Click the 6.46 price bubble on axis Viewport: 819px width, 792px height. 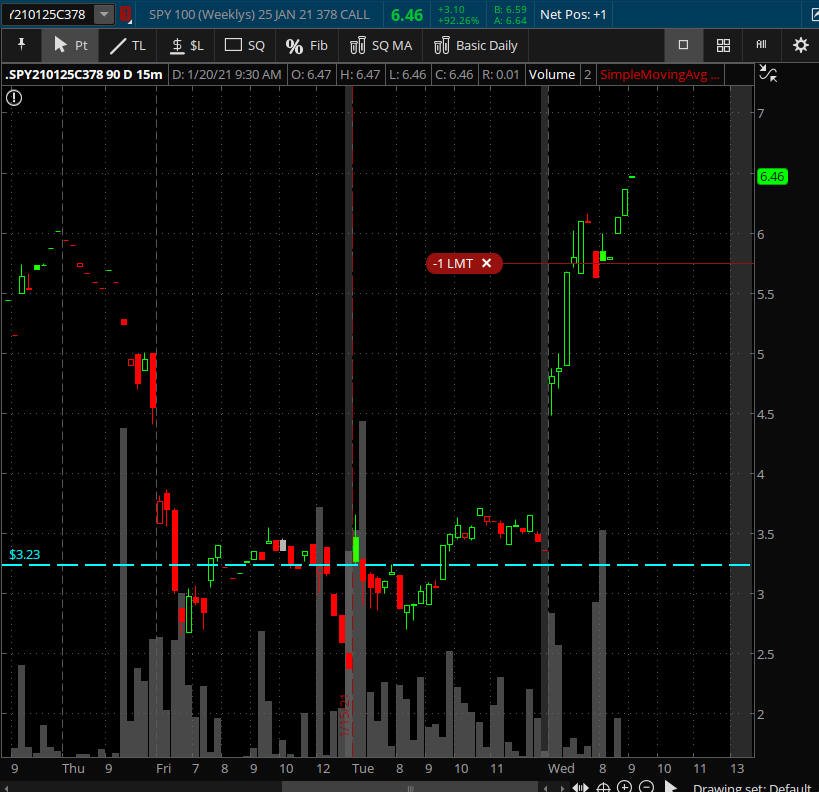(771, 177)
